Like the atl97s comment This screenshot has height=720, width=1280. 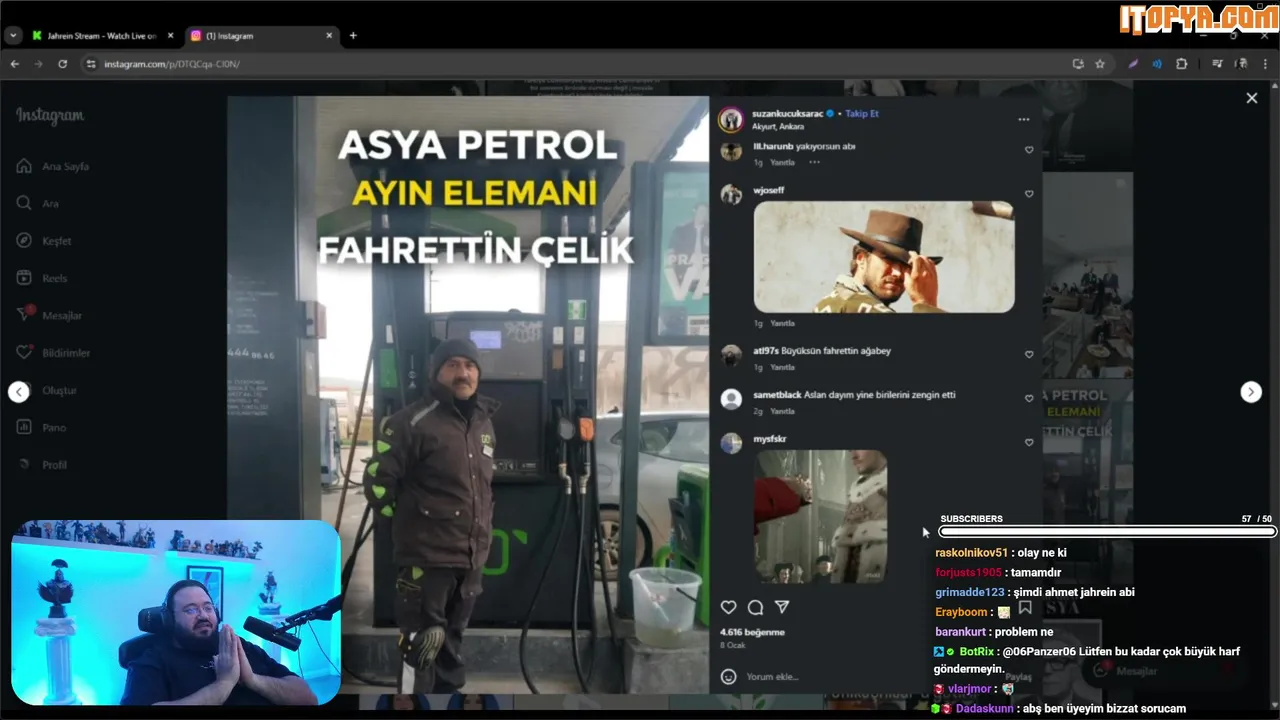tap(1028, 354)
